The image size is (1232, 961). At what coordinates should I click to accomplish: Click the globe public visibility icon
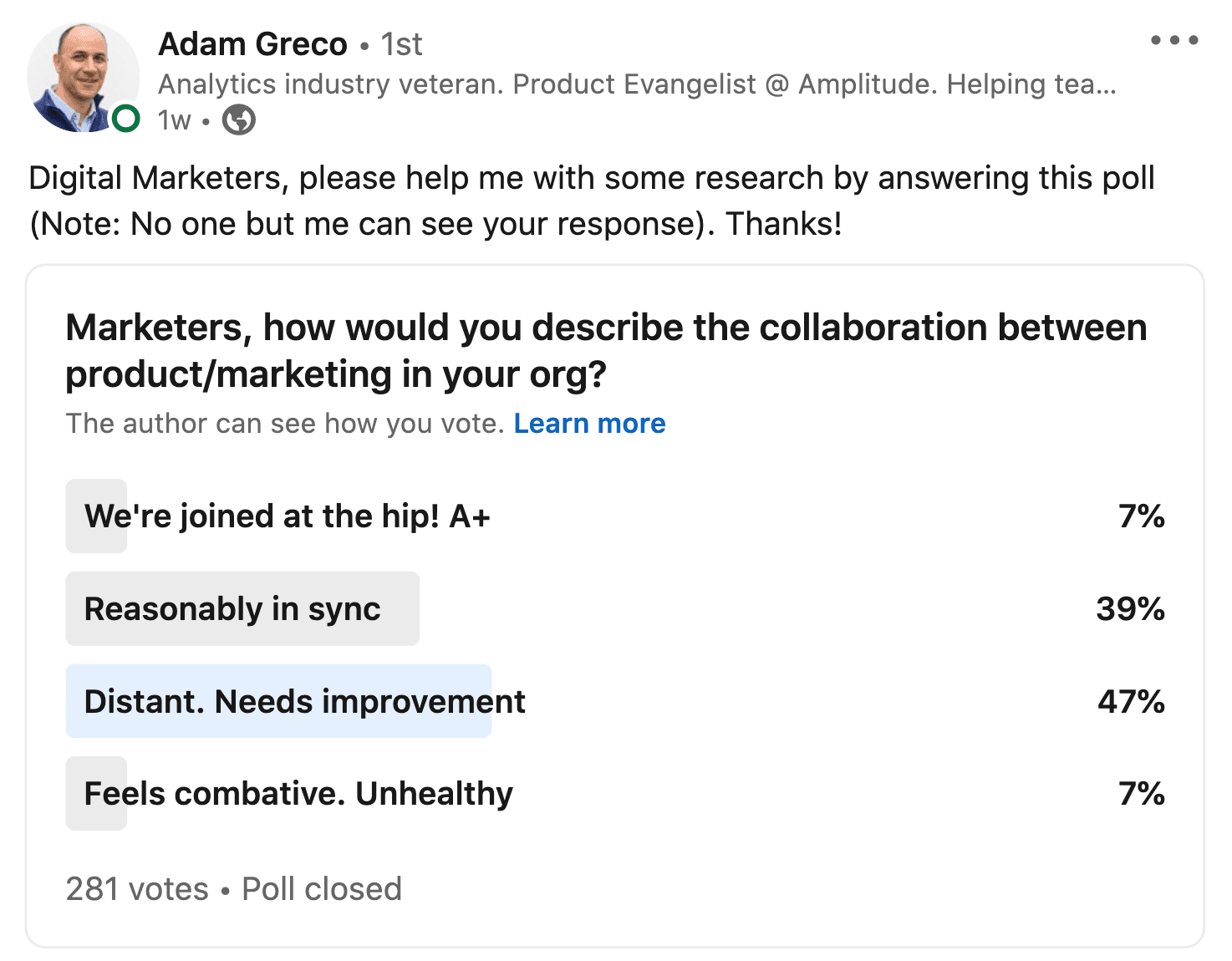[x=239, y=120]
